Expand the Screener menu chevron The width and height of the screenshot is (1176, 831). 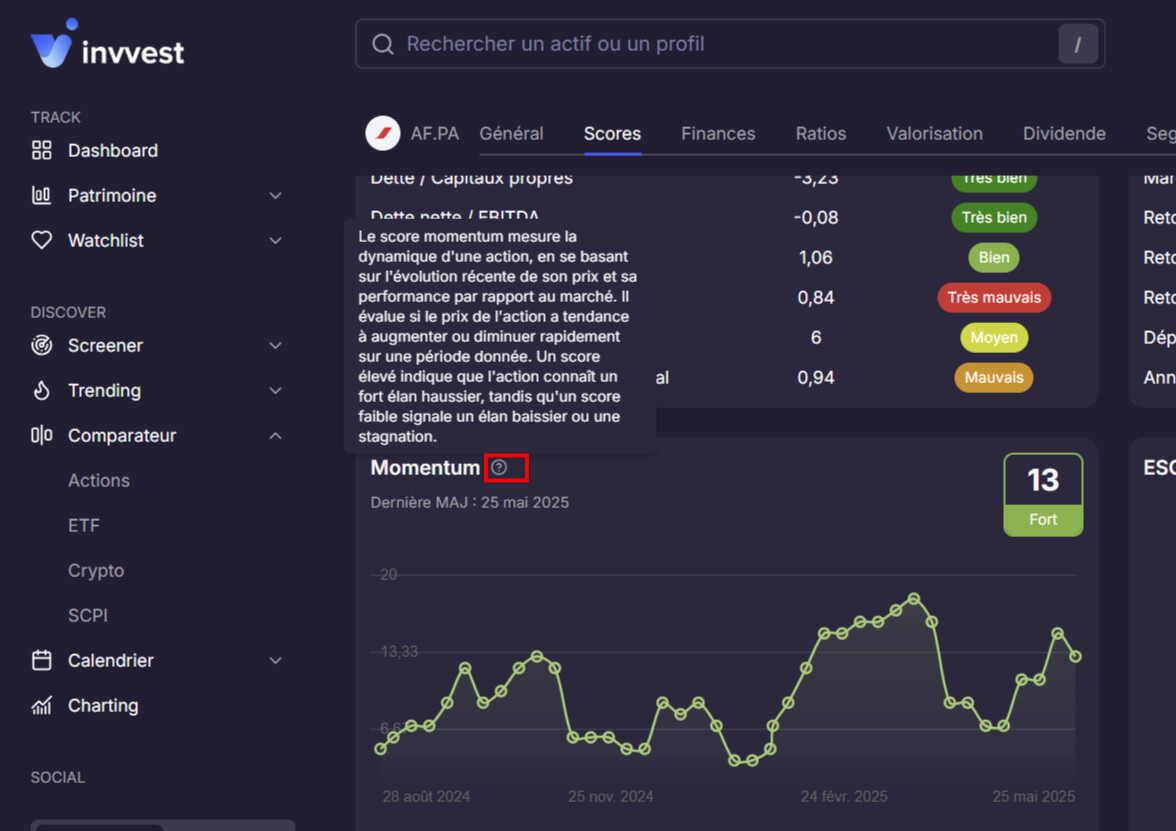pos(275,346)
